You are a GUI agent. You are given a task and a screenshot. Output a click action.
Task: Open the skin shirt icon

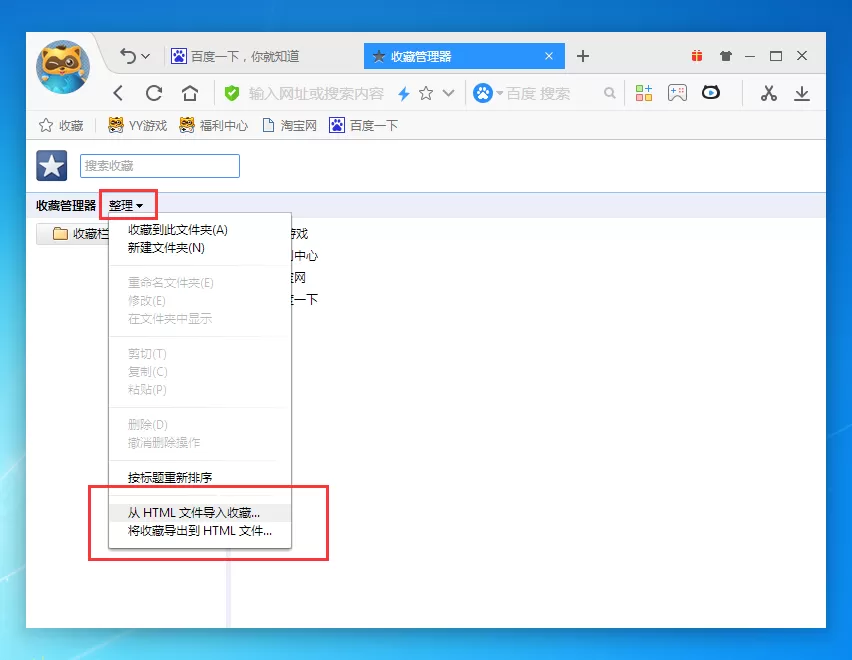pyautogui.click(x=725, y=55)
